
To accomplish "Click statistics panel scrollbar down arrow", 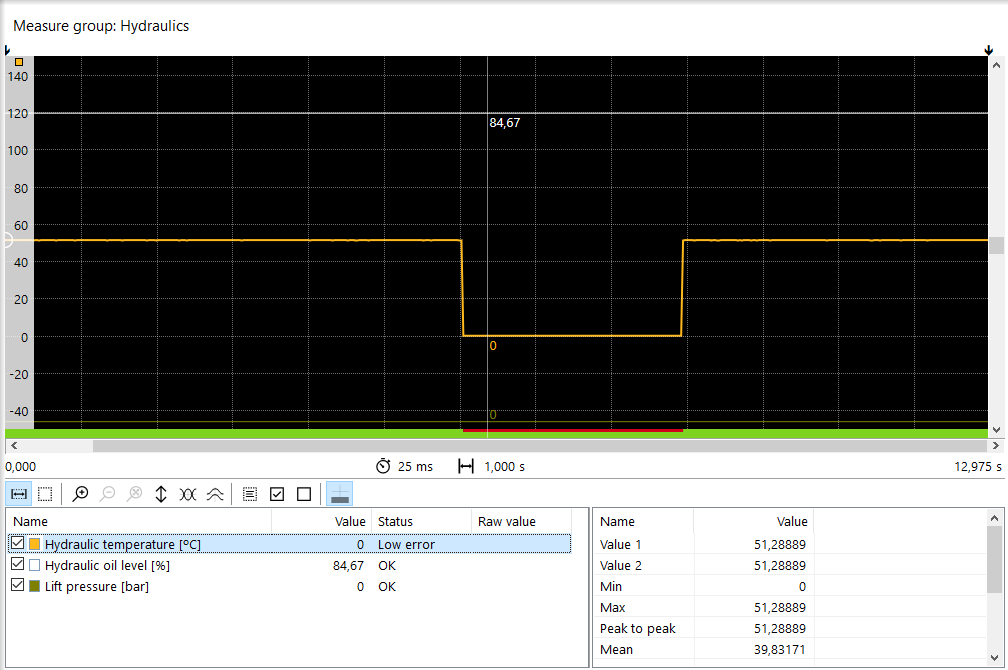I will click(x=994, y=658).
